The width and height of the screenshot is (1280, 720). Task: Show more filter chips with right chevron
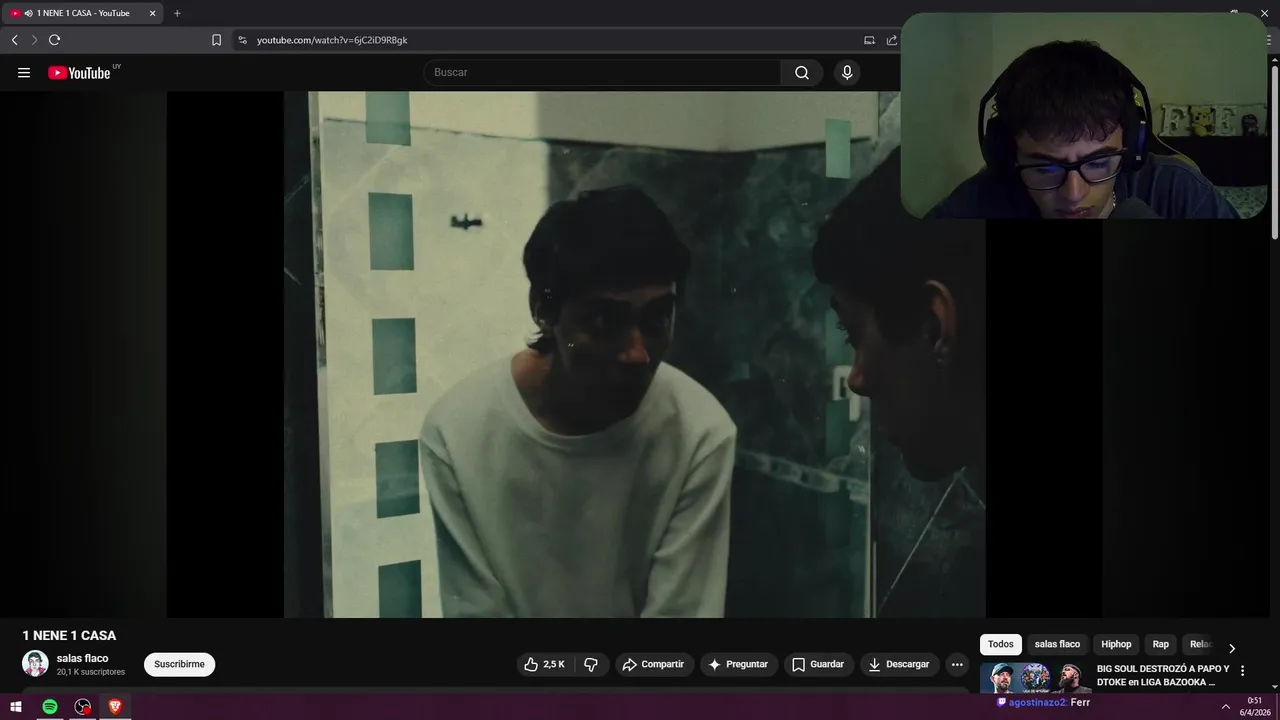[1232, 648]
